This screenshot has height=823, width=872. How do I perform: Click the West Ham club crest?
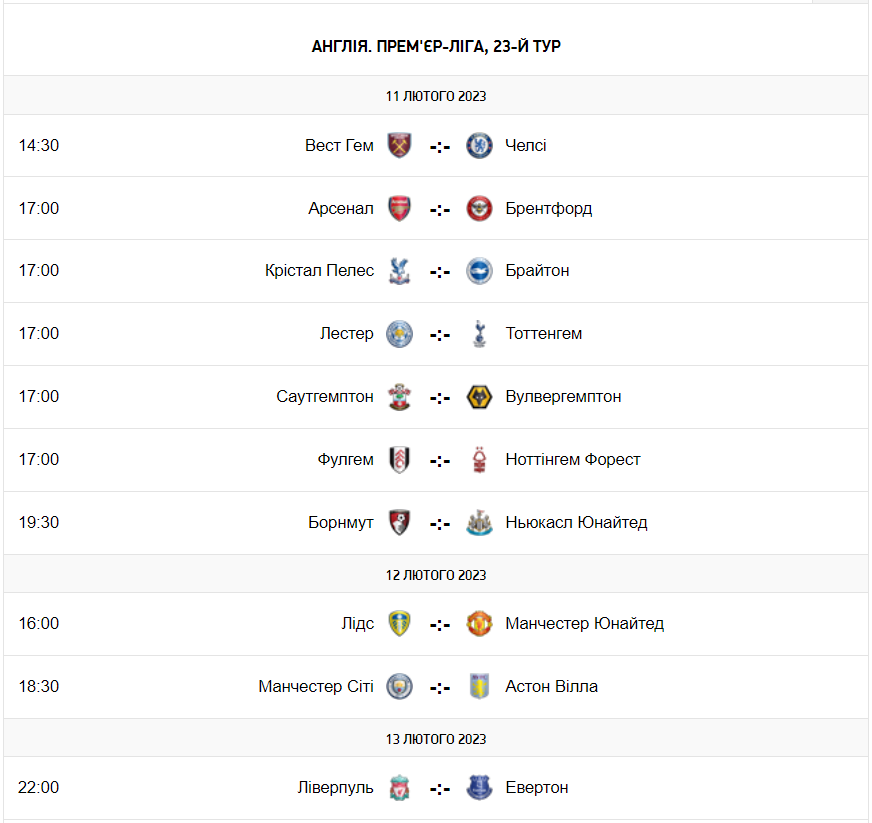click(399, 145)
